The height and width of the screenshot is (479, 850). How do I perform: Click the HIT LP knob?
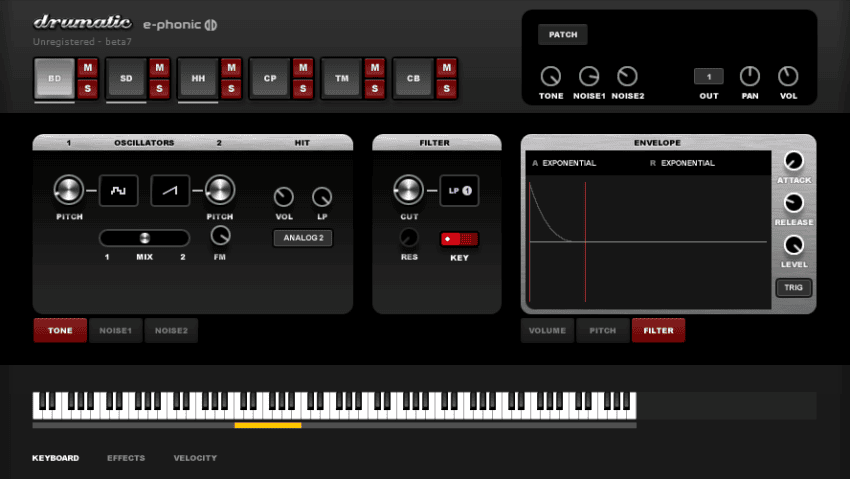322,197
